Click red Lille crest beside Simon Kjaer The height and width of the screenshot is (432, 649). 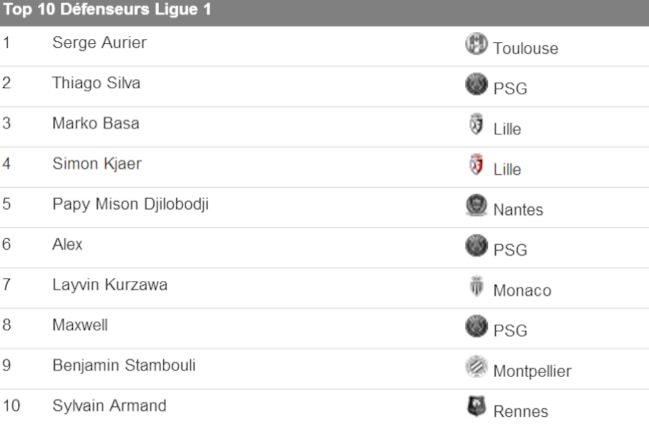pyautogui.click(x=476, y=164)
